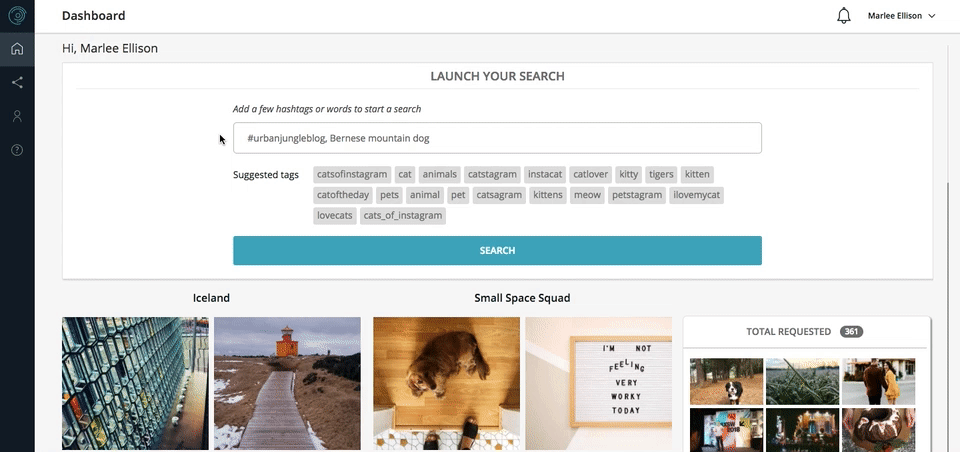Image resolution: width=960 pixels, height=452 pixels.
Task: Open the frosty grass requested thumbnail
Action: coord(803,382)
